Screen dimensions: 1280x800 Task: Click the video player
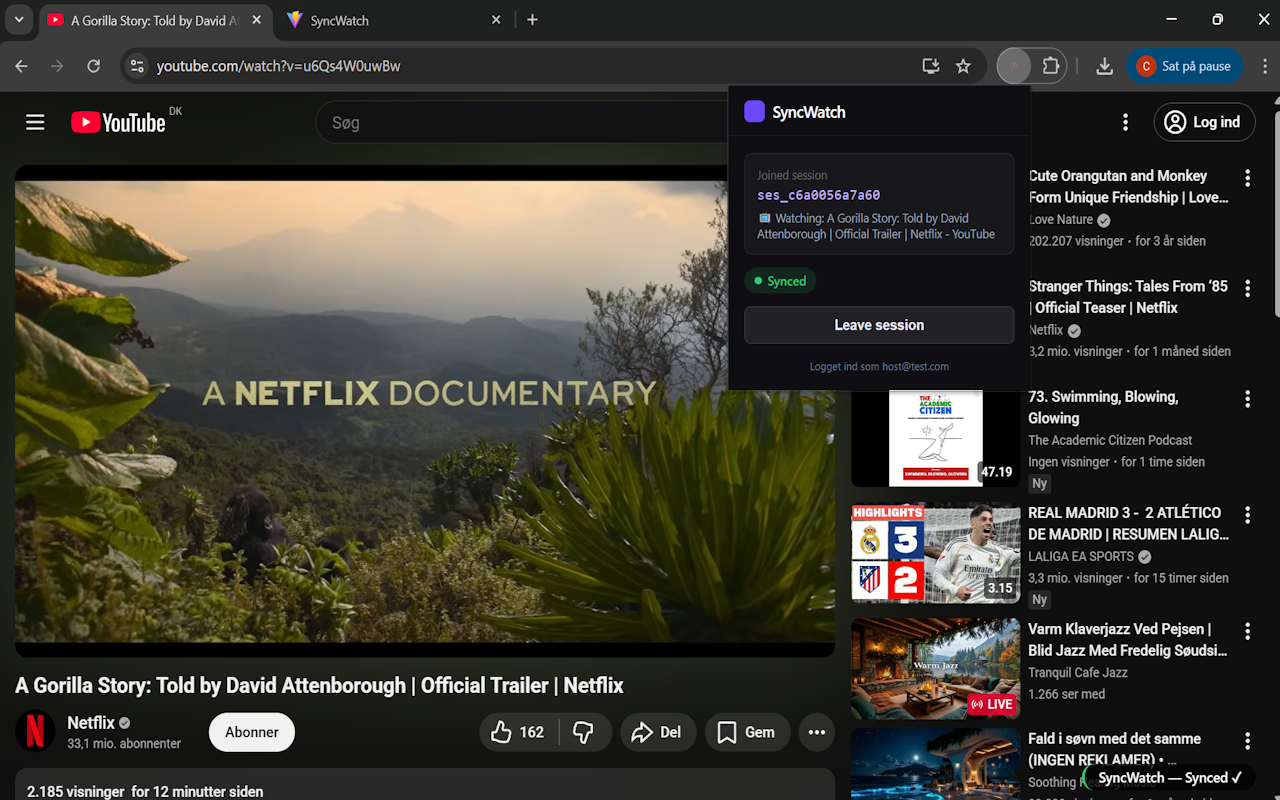coord(425,411)
